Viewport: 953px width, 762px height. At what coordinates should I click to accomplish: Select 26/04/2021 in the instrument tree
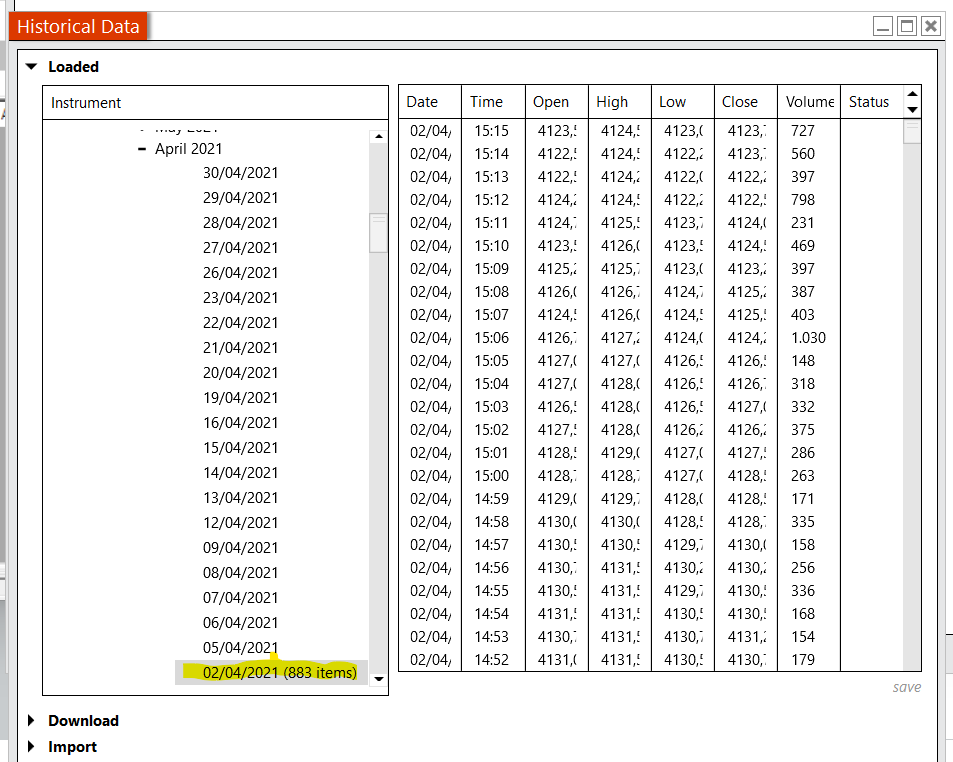click(x=240, y=273)
